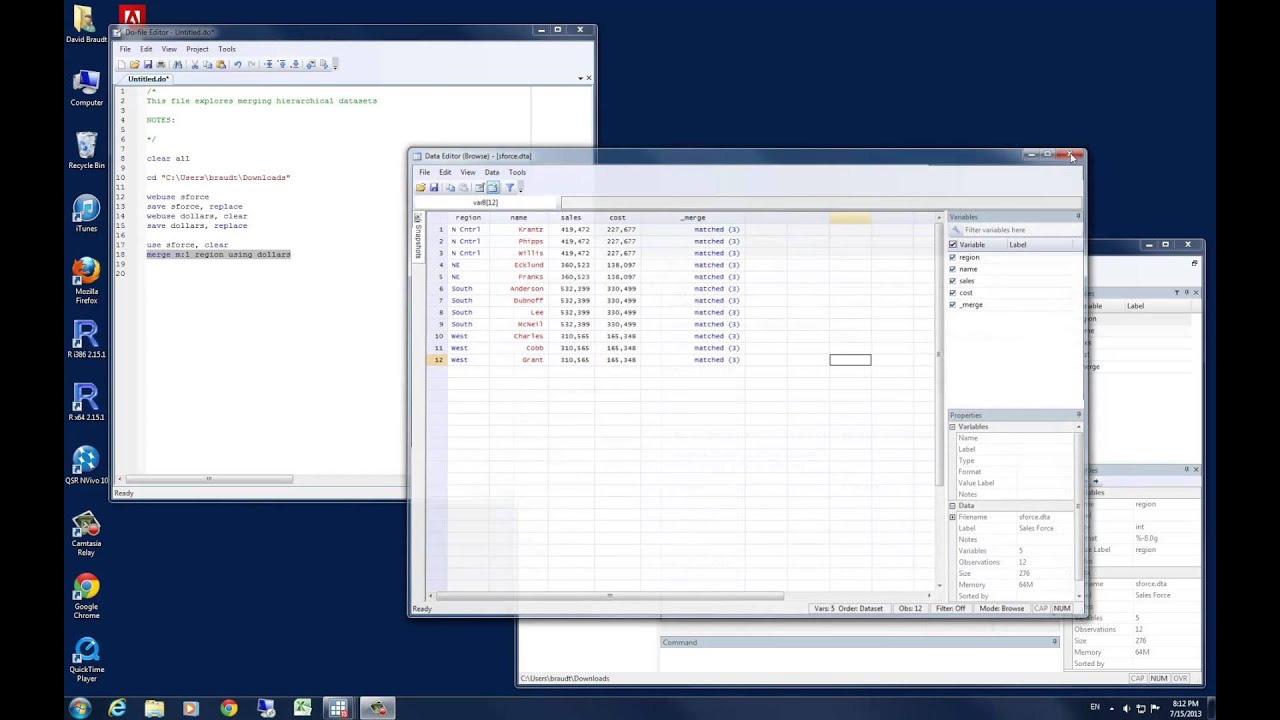Open Data menu in Data Editor
The width and height of the screenshot is (1280, 720).
pos(492,172)
